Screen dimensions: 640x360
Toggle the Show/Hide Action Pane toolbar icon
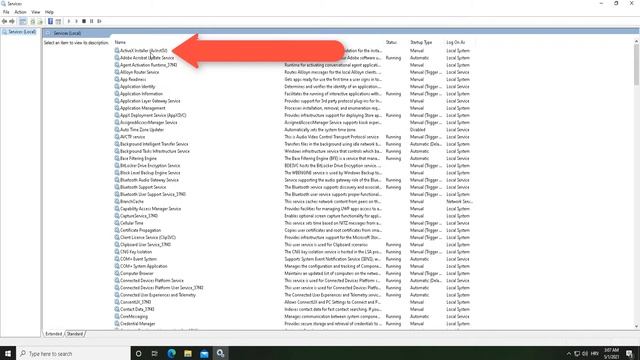[x=58, y=21]
